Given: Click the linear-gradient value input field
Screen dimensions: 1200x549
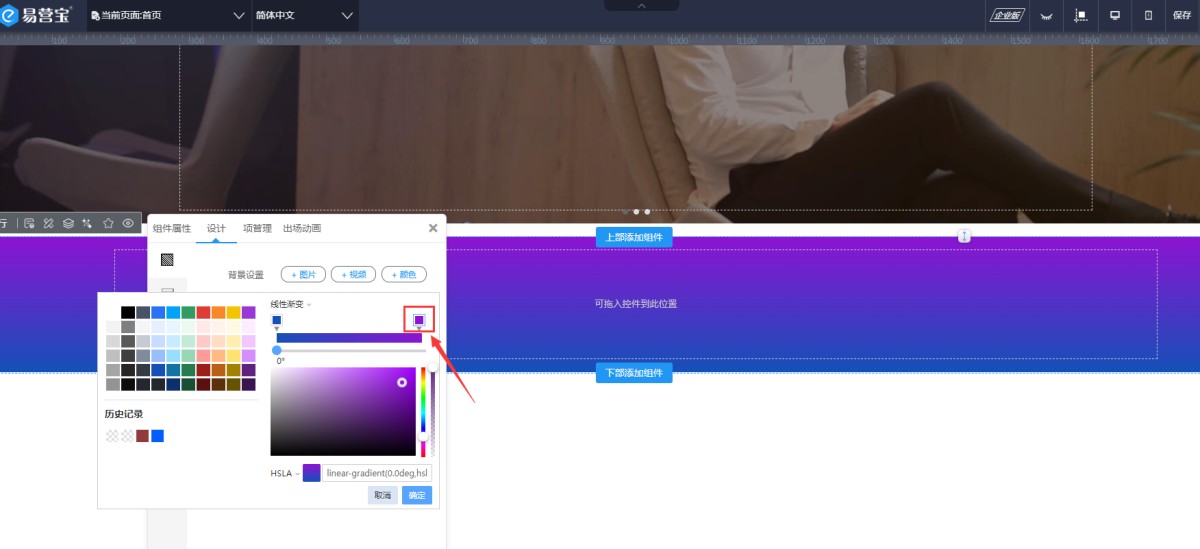Looking at the screenshot, I should click(378, 473).
